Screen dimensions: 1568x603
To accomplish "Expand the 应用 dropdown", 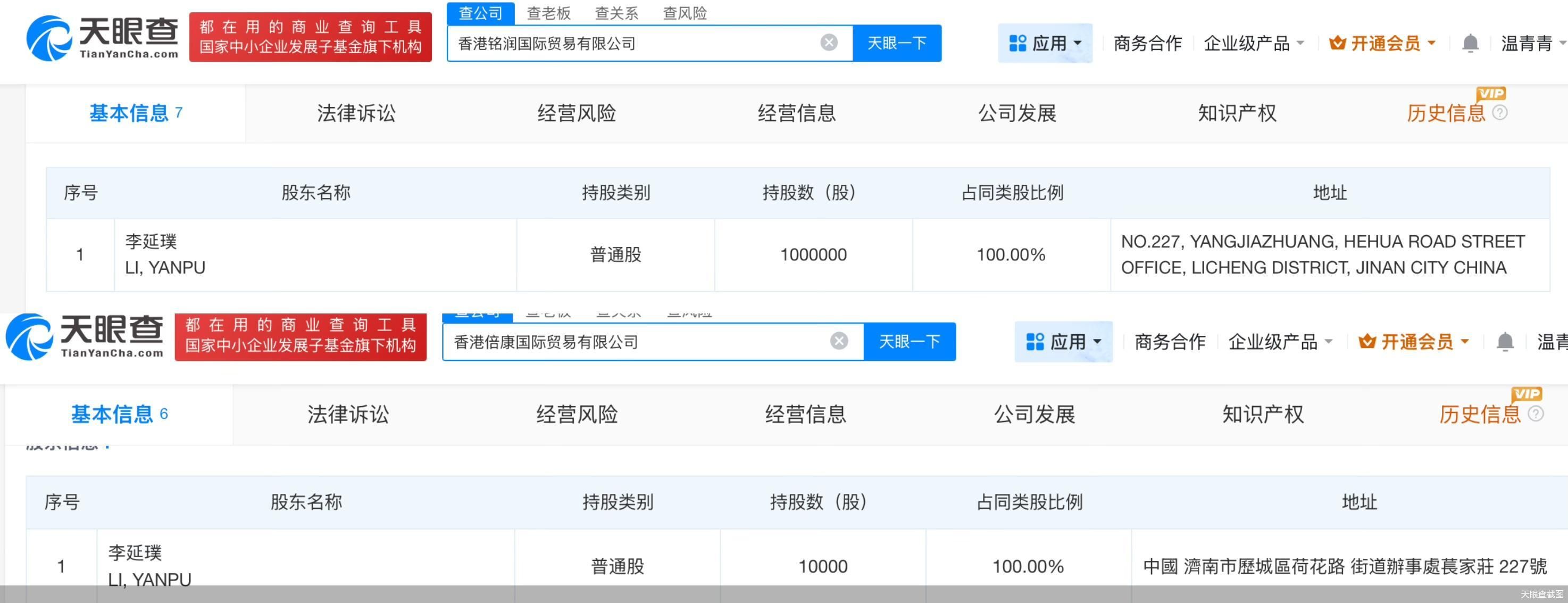I will coord(1078,43).
